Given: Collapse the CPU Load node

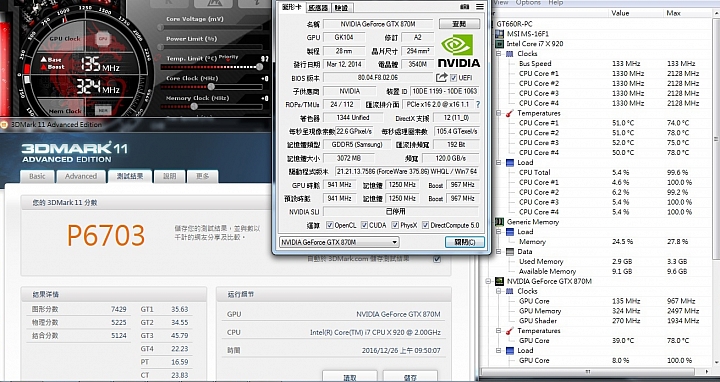Looking at the screenshot, I should click(x=499, y=163).
